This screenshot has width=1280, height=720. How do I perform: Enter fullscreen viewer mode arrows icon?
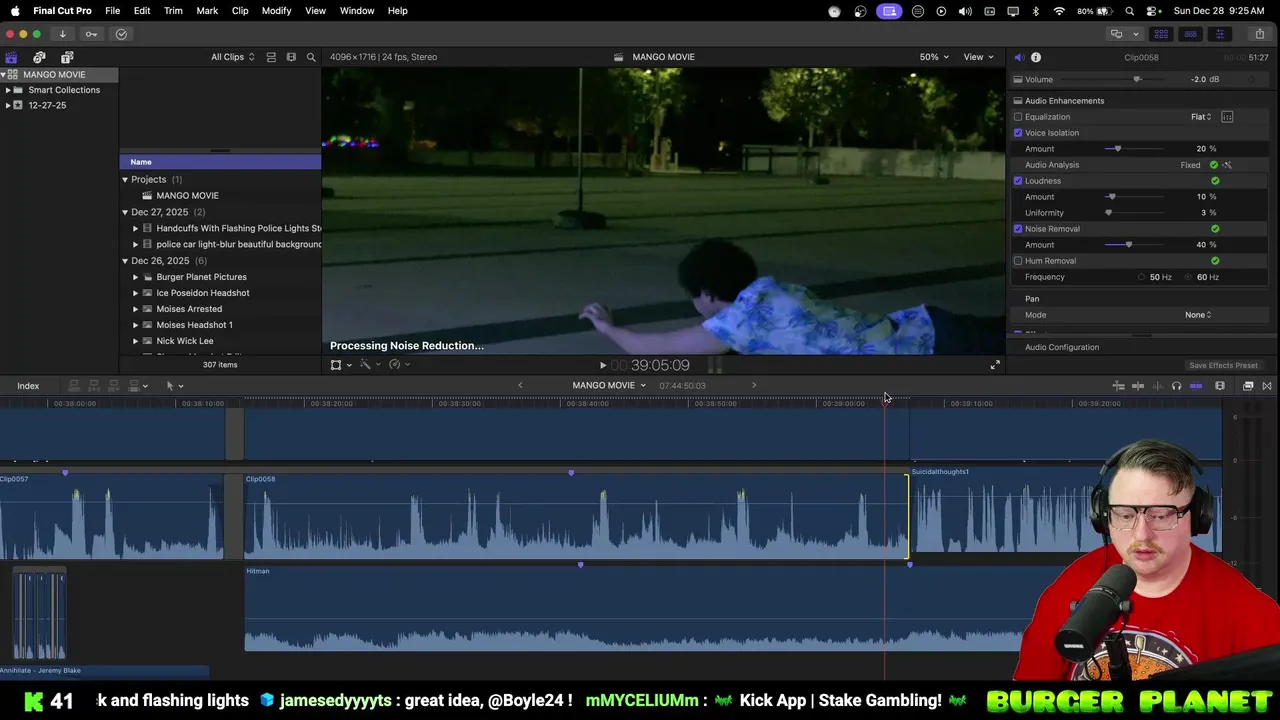(x=995, y=365)
